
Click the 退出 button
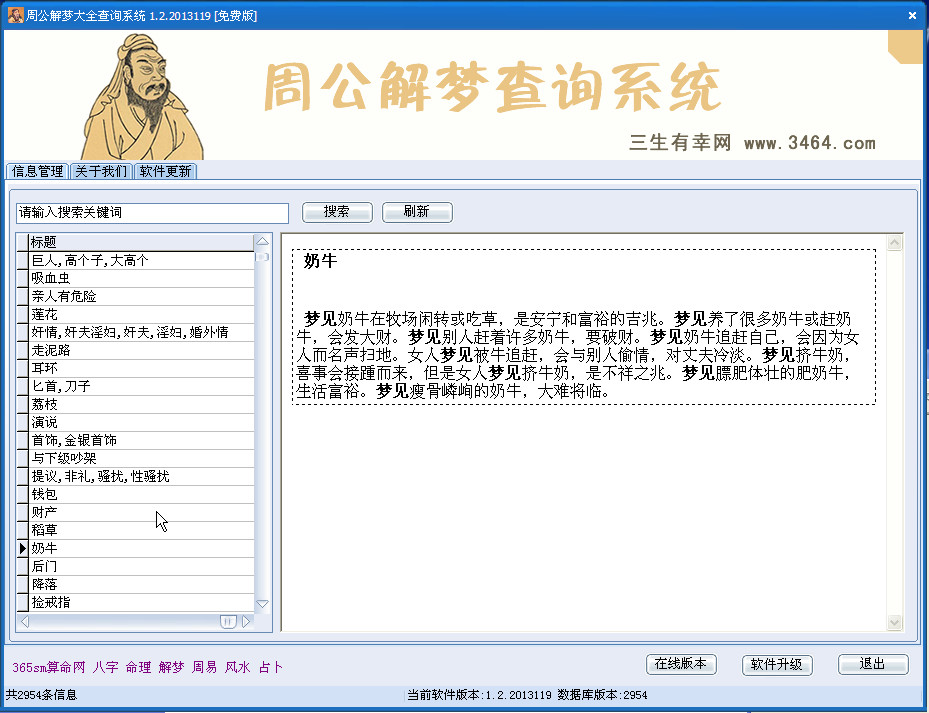click(873, 664)
